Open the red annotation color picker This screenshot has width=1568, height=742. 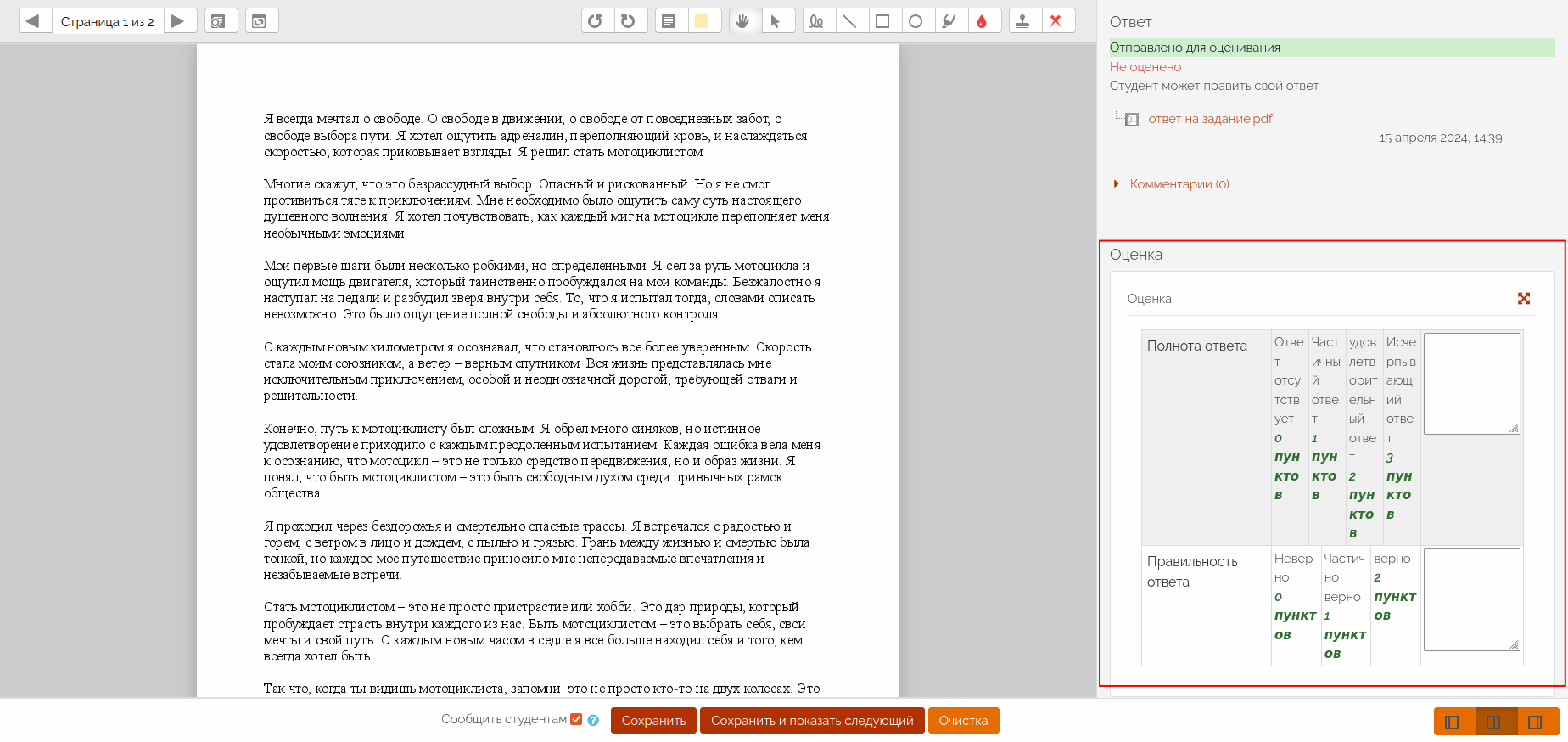click(x=983, y=21)
